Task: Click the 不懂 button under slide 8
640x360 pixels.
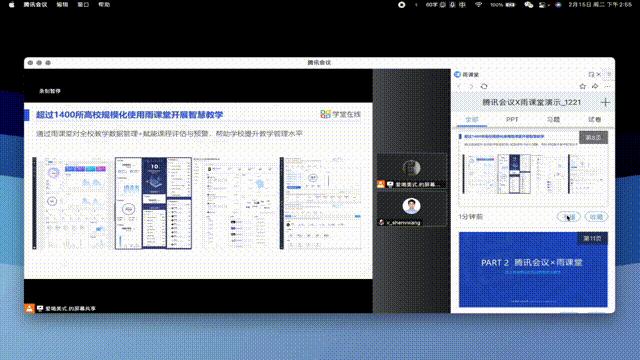Action: [x=569, y=217]
